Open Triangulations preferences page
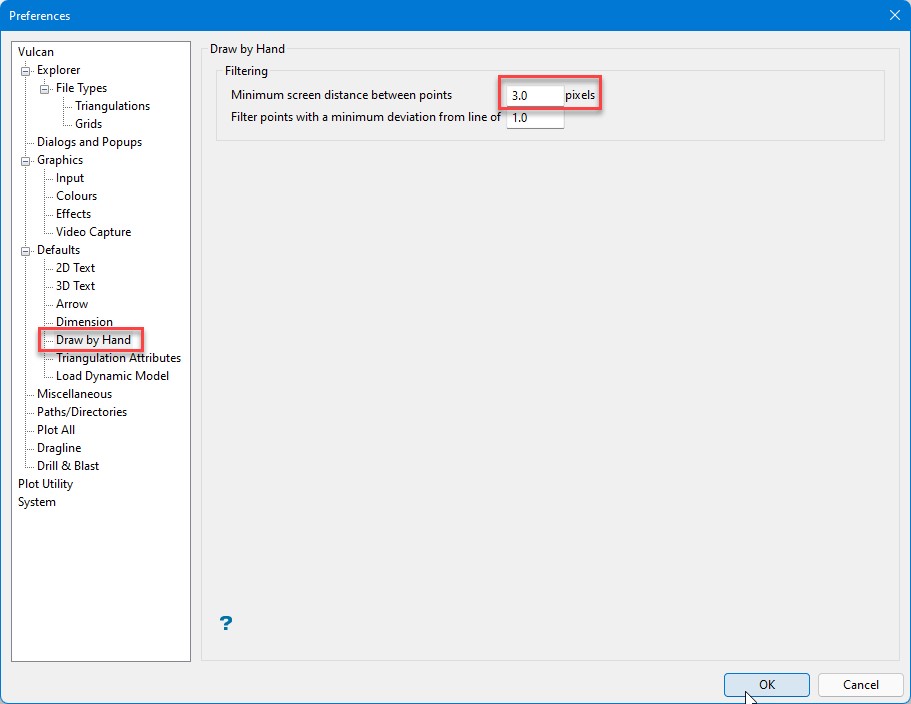The width and height of the screenshot is (911, 704). click(112, 106)
